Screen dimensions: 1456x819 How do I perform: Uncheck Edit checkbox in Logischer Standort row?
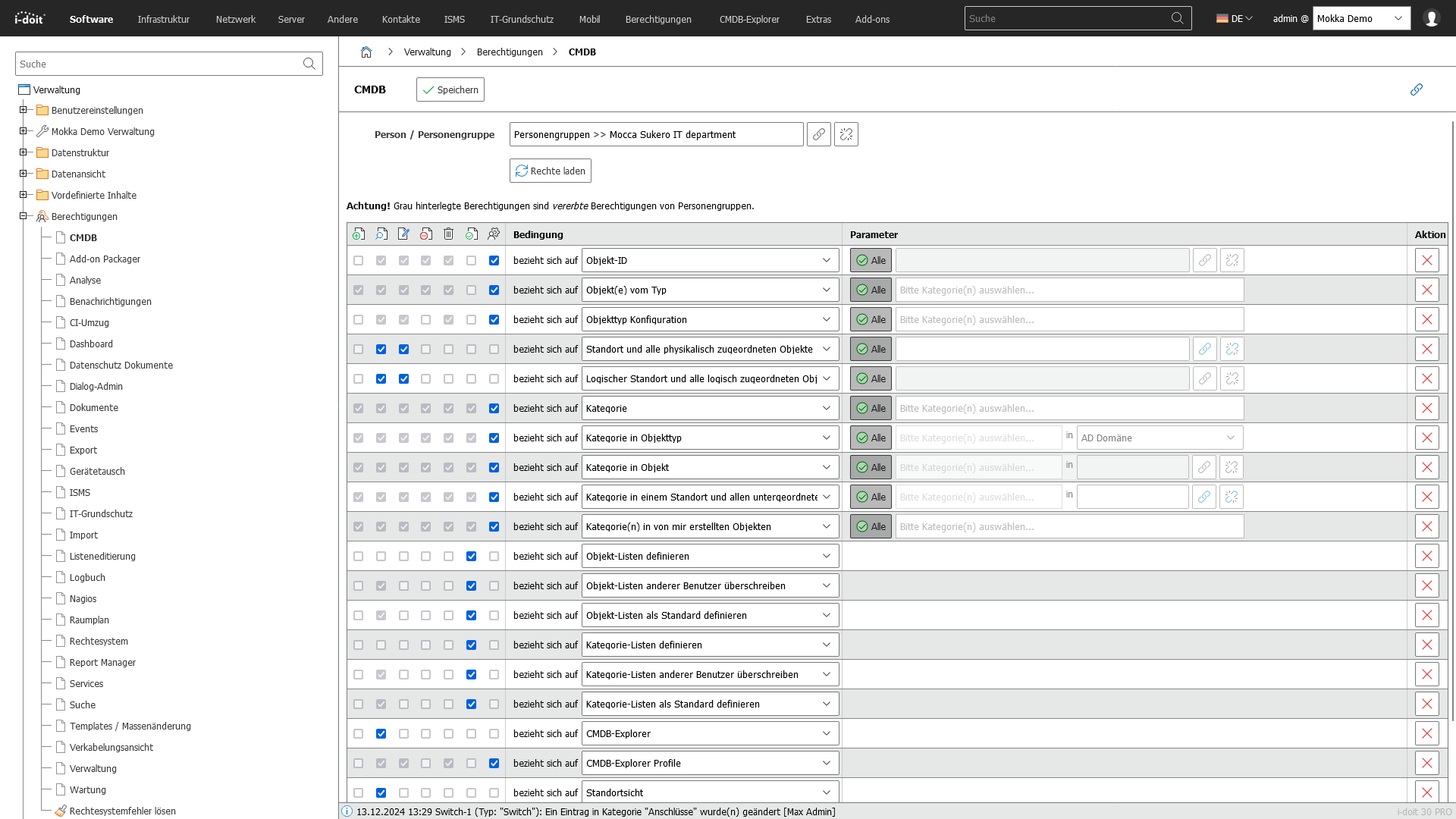(404, 378)
